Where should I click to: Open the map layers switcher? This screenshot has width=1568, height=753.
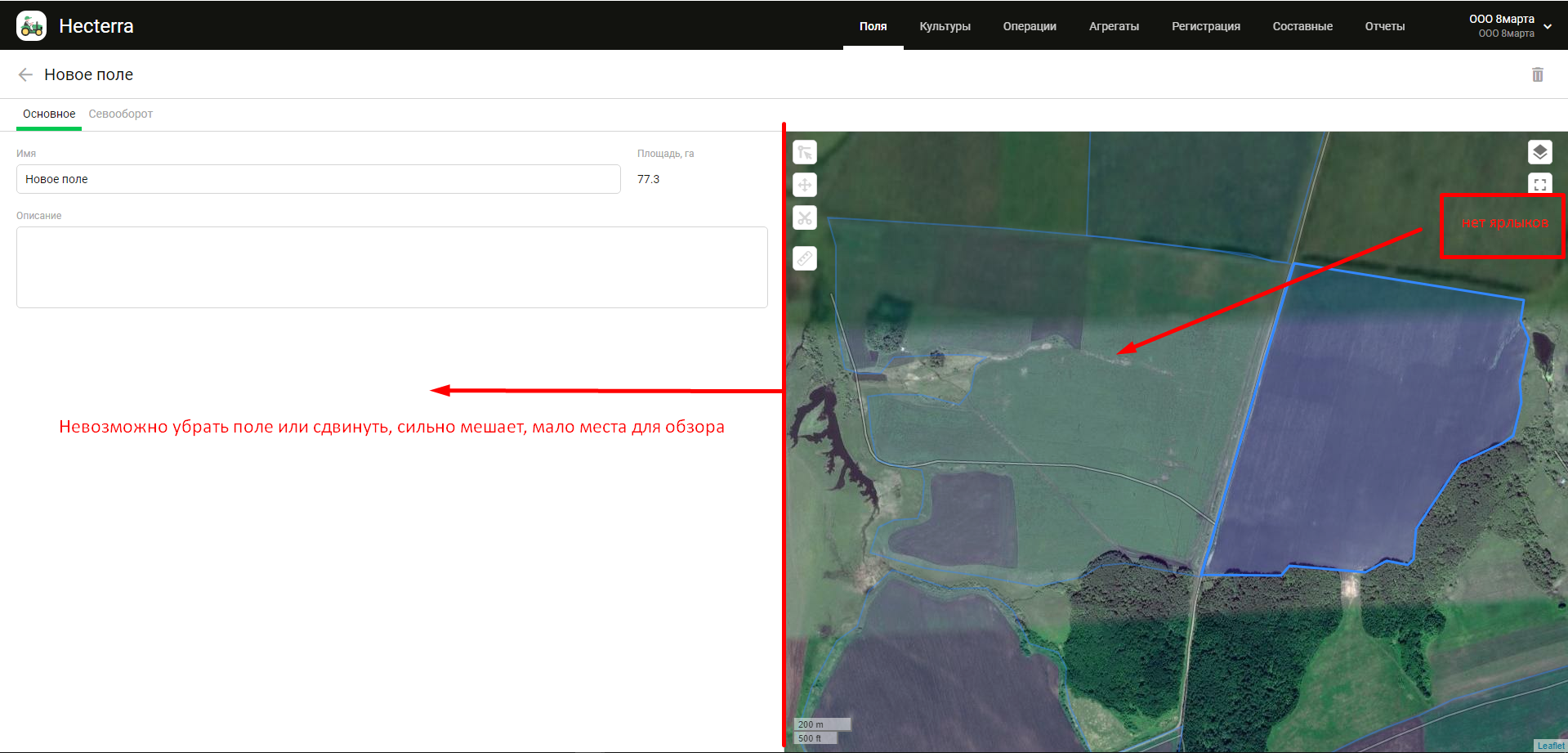click(1539, 152)
